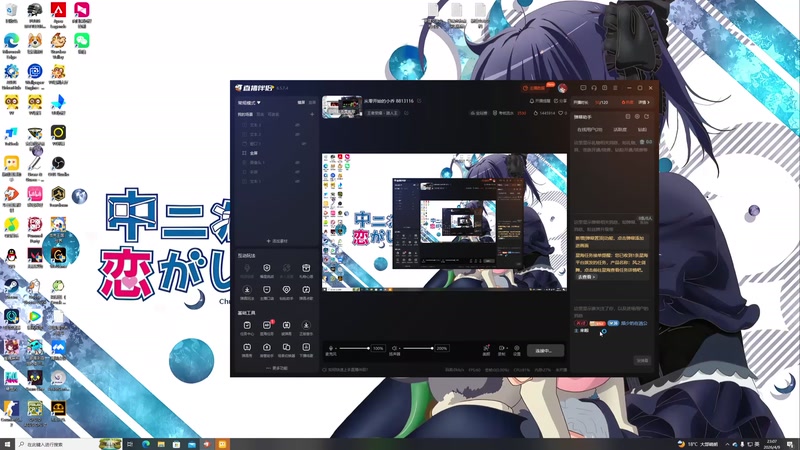Click the orange button with the New badge
The height and width of the screenshot is (450, 800).
[x=536, y=88]
